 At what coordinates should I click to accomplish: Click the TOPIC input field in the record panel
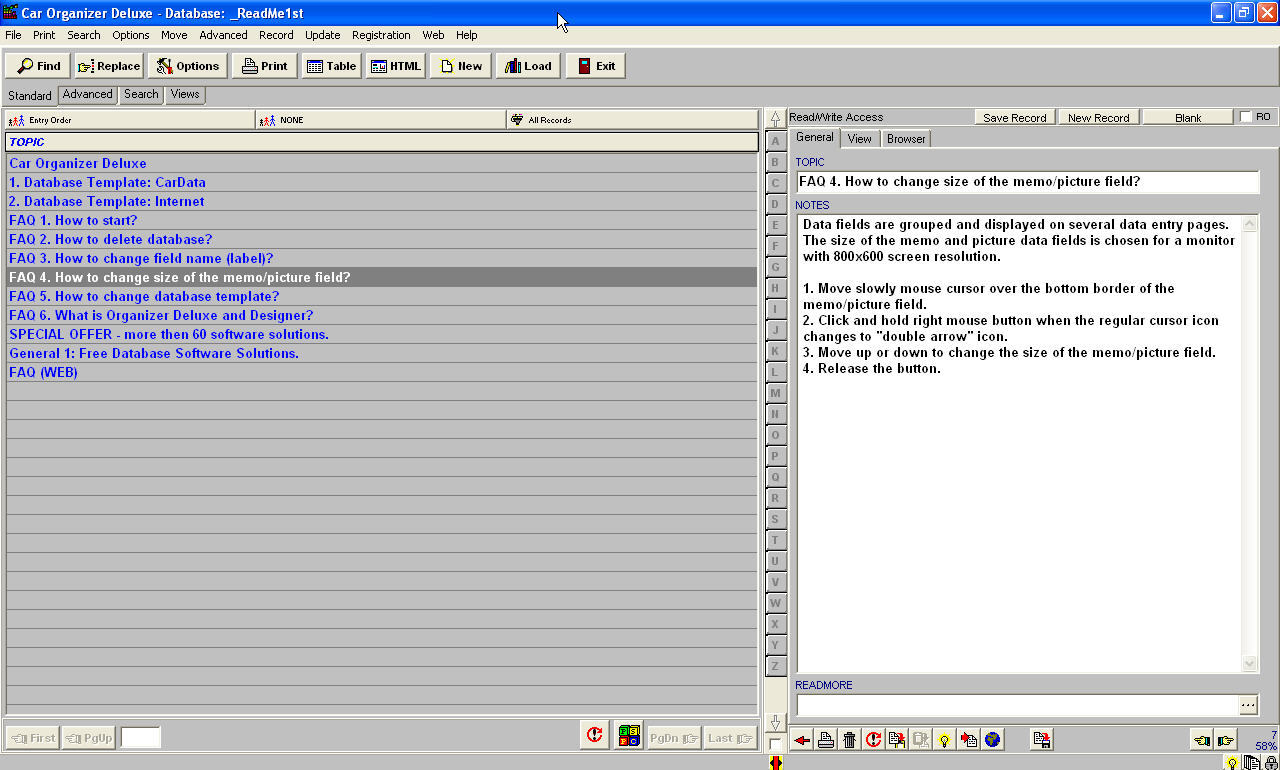[1028, 182]
